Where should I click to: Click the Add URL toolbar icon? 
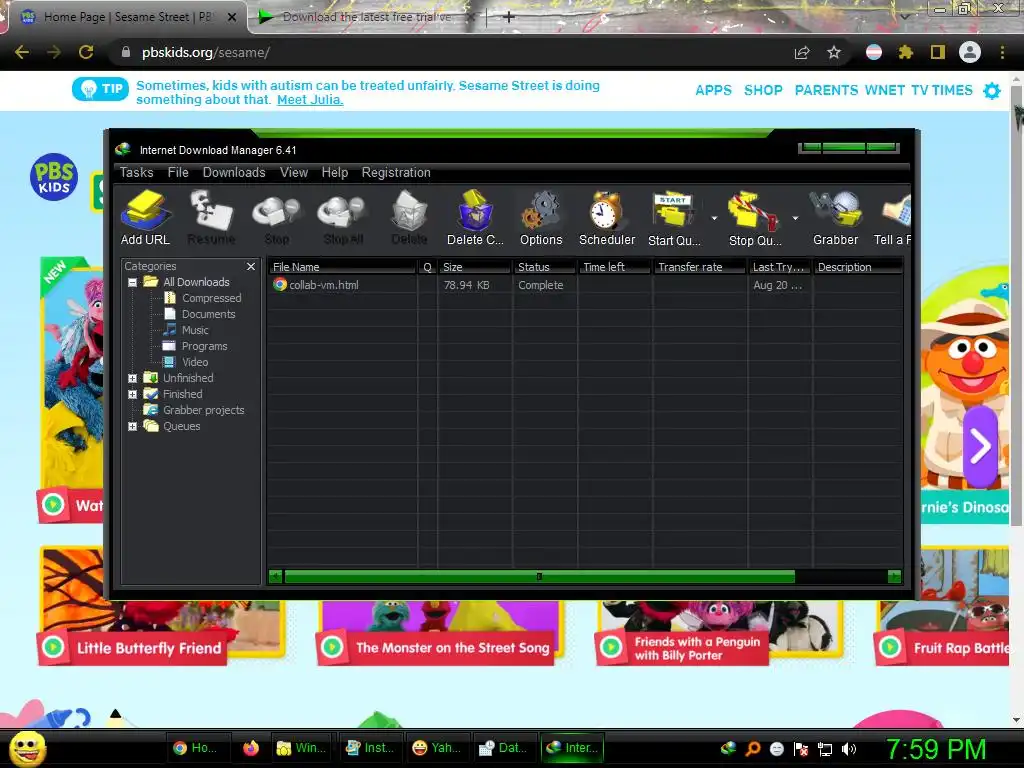coord(146,218)
